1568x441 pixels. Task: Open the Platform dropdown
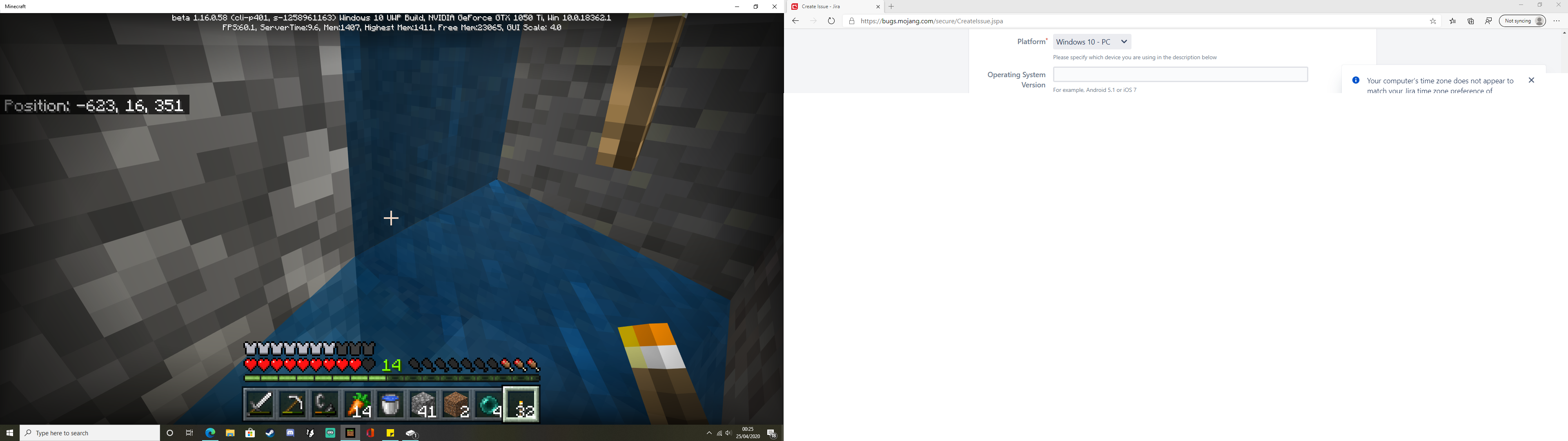pos(1092,42)
